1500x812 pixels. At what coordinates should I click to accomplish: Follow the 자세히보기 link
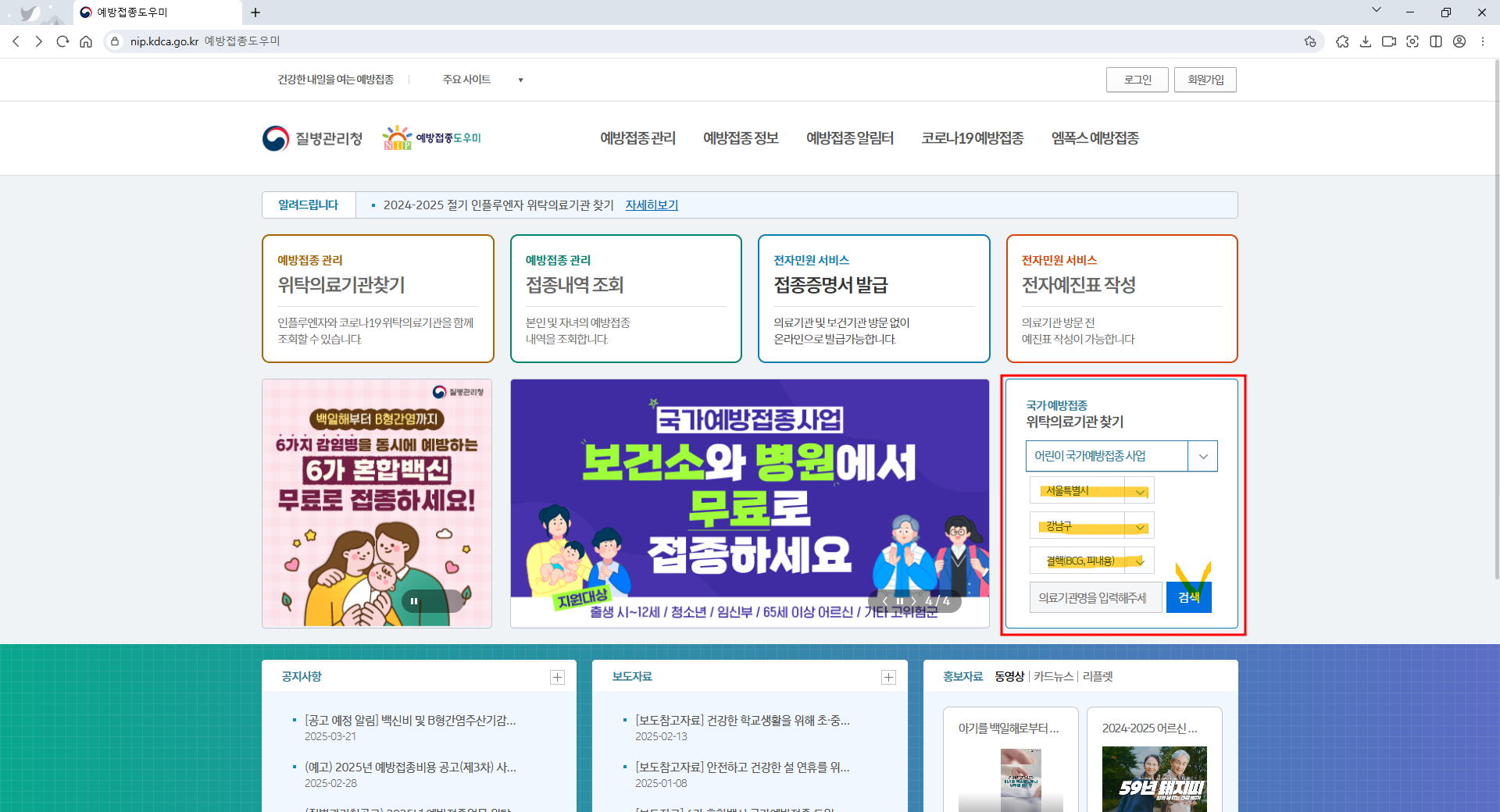point(652,205)
